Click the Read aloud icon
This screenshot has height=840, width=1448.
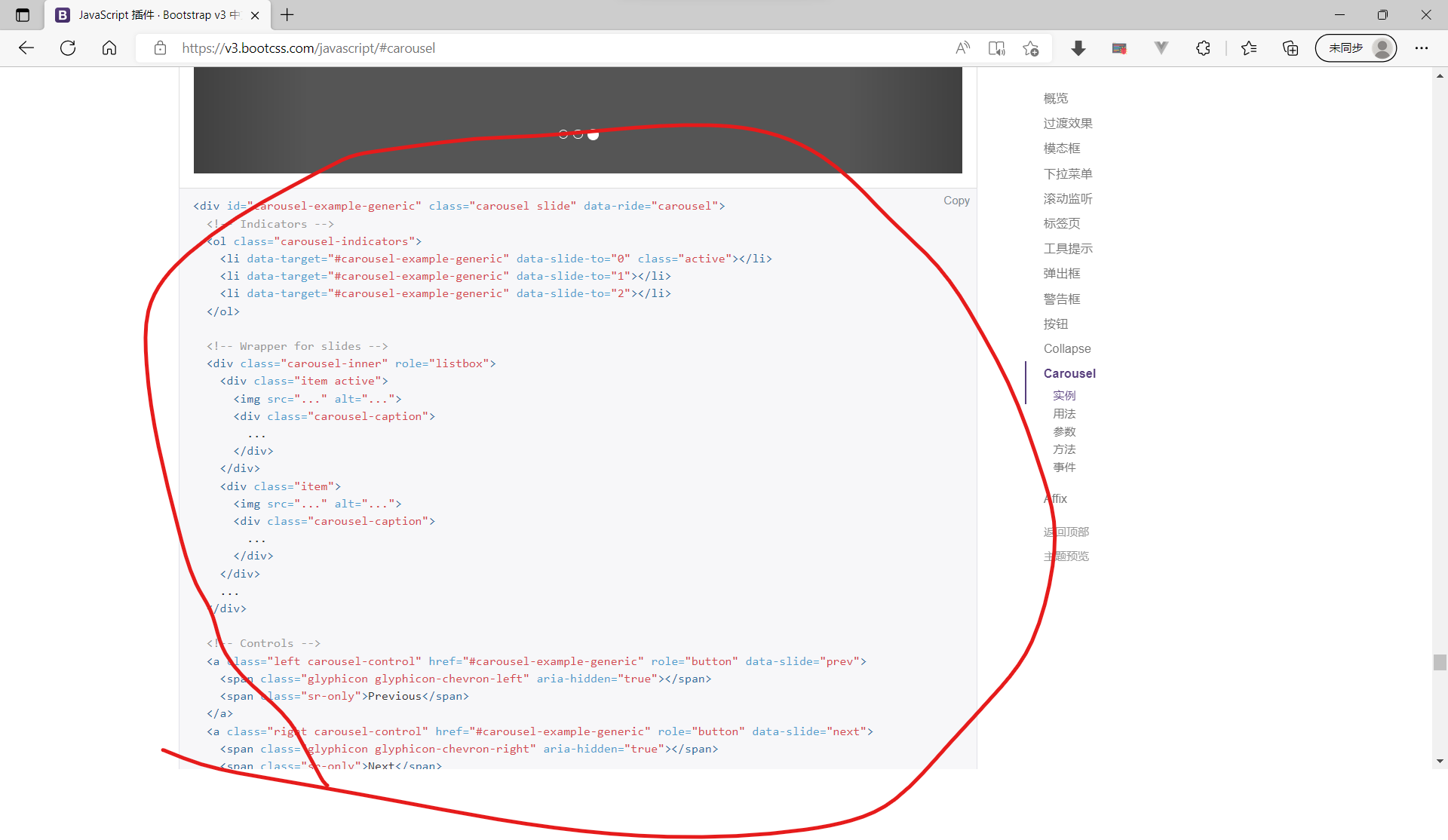[963, 48]
